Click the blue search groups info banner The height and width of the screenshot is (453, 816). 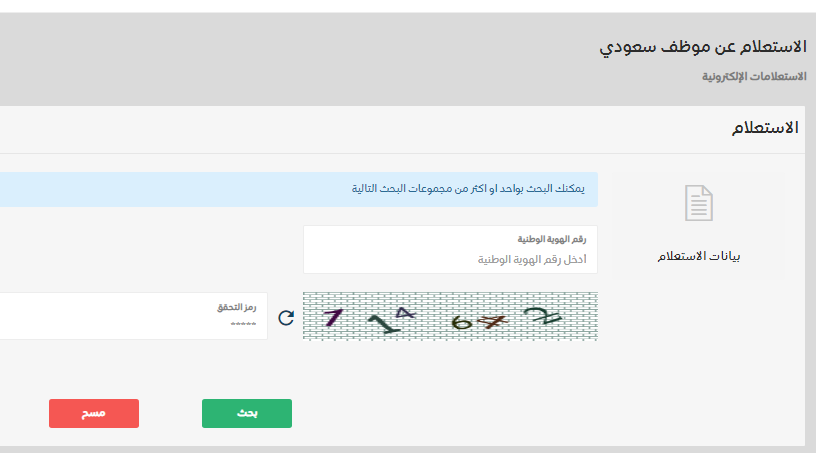(x=300, y=189)
